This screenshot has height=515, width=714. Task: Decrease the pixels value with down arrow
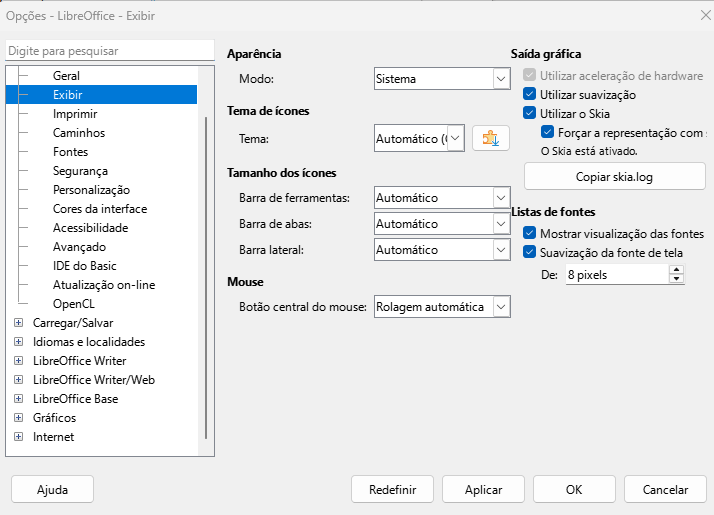(x=677, y=279)
